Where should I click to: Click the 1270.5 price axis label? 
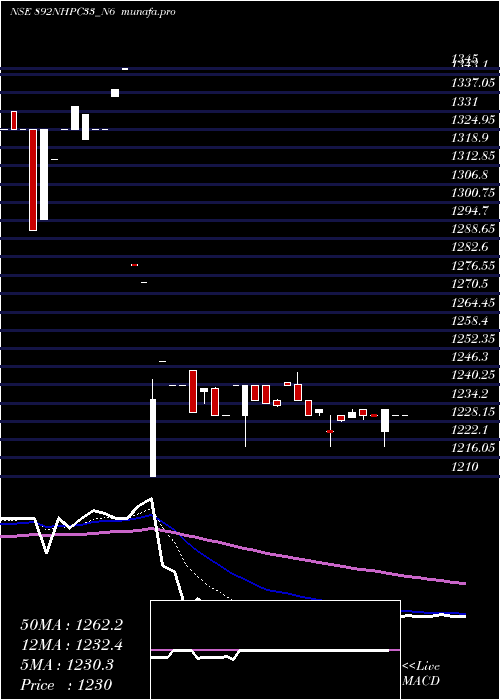tap(469, 283)
